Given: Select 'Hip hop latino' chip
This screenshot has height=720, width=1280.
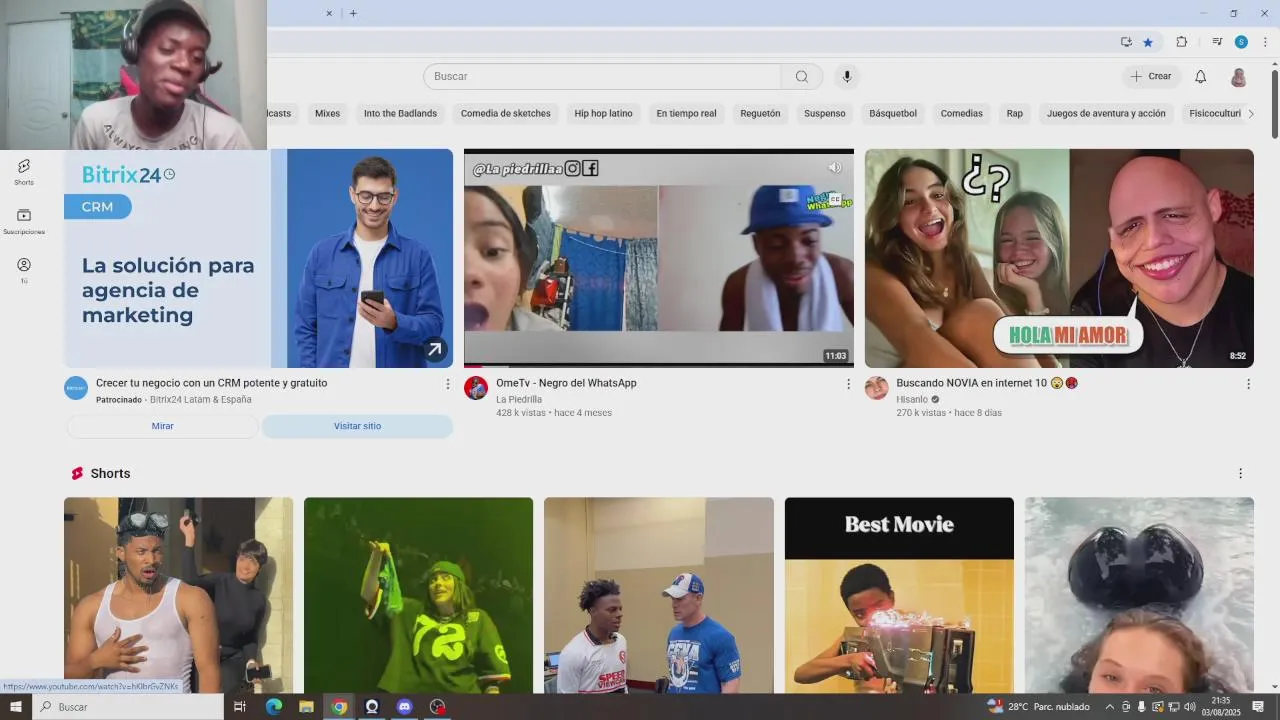Looking at the screenshot, I should click(603, 114).
